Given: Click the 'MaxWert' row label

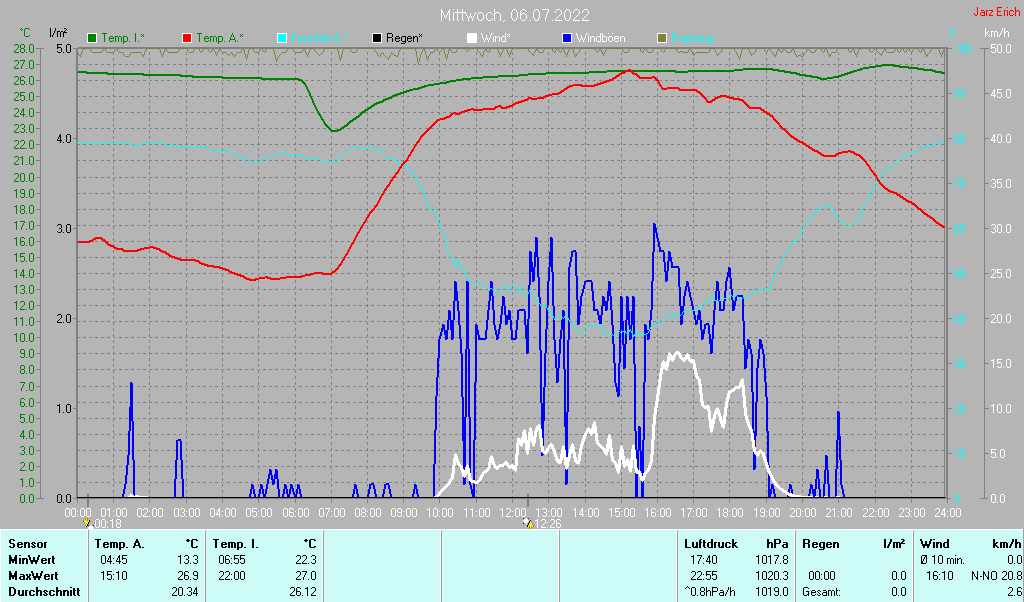Looking at the screenshot, I should coord(33,577).
